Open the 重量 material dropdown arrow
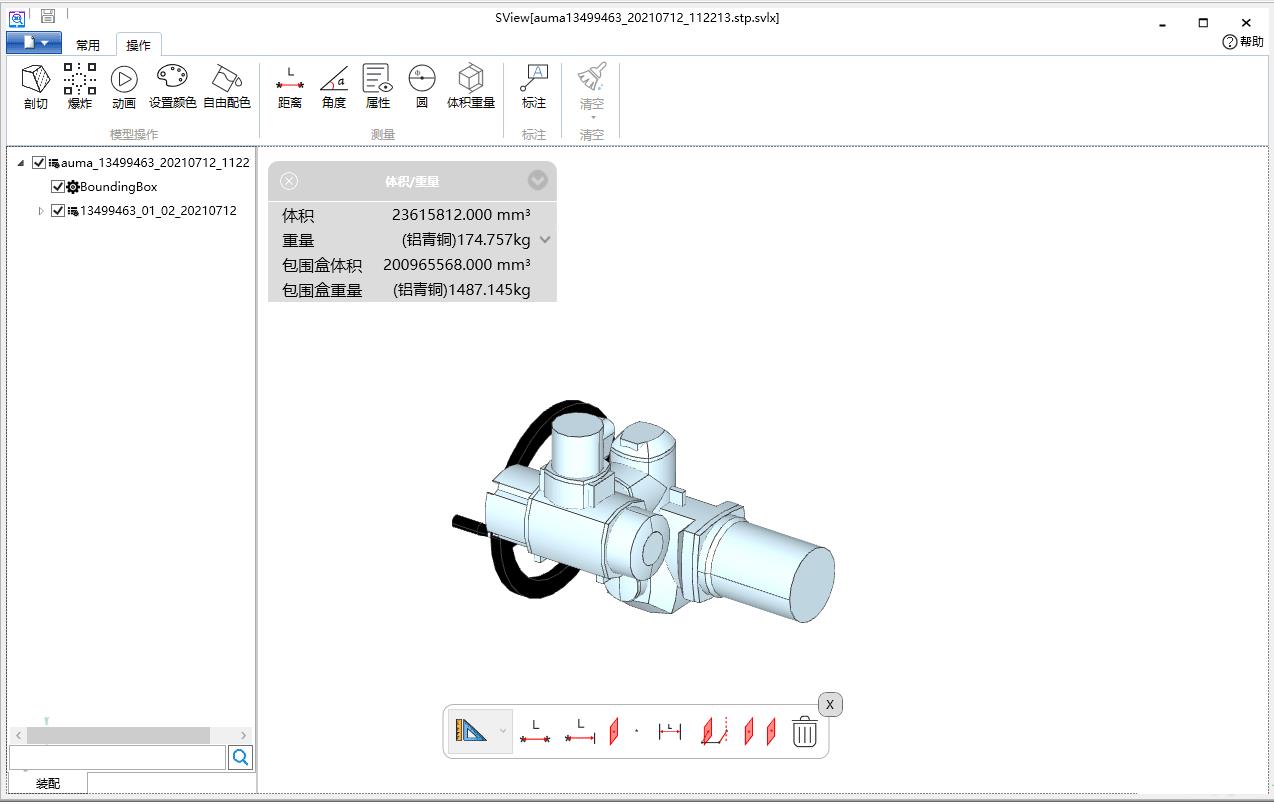Image resolution: width=1274 pixels, height=804 pixels. 545,239
